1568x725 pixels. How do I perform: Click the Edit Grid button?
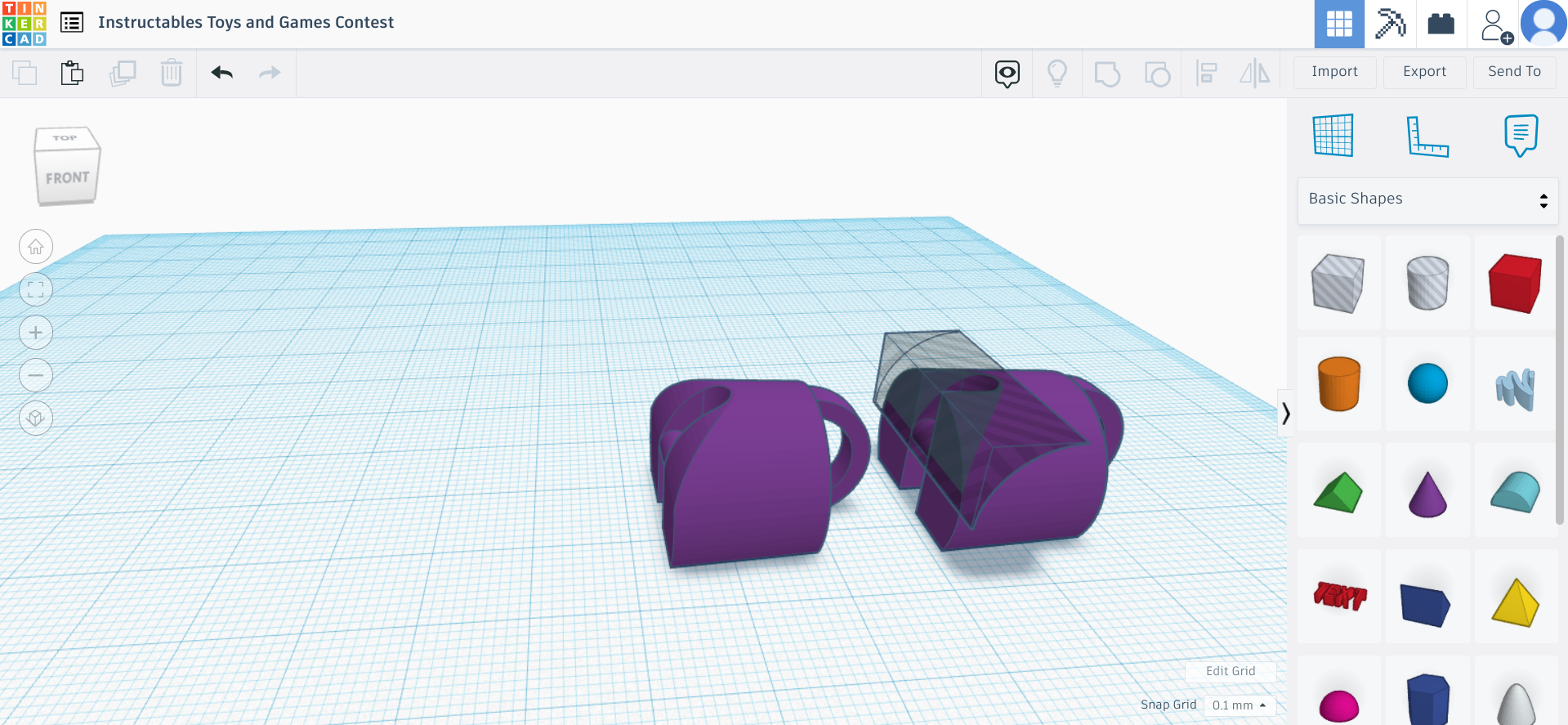pyautogui.click(x=1231, y=671)
